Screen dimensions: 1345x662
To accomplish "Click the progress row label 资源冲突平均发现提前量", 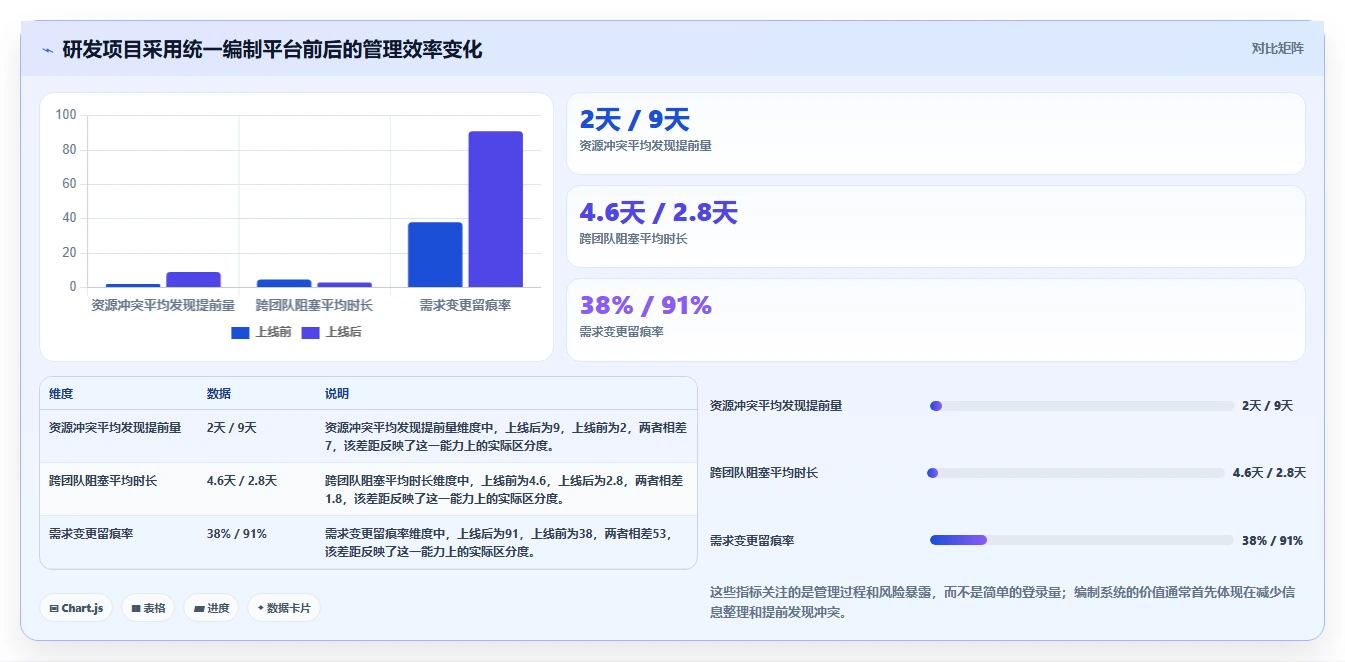I will (x=776, y=406).
